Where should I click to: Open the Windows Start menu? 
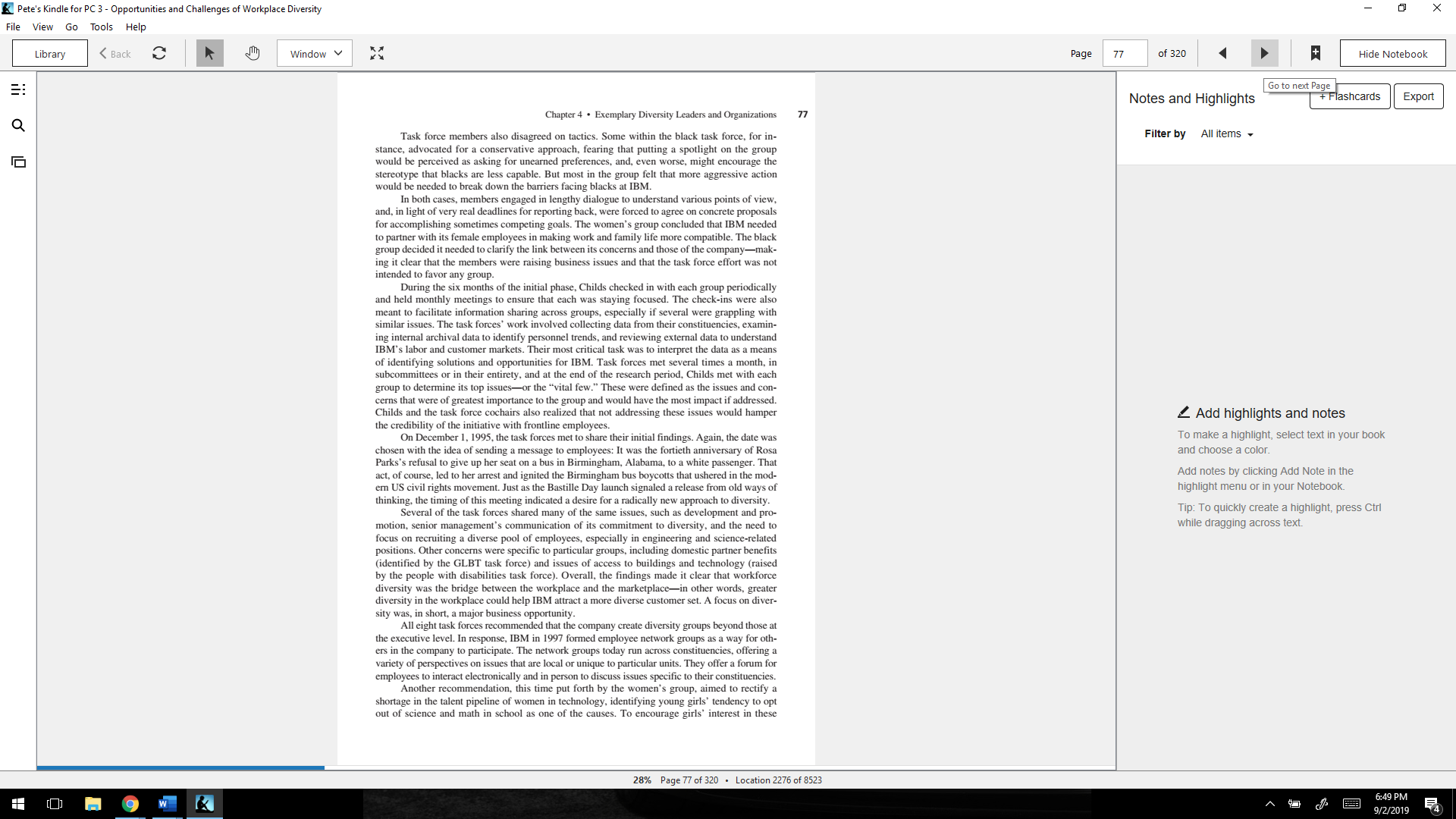pos(18,804)
